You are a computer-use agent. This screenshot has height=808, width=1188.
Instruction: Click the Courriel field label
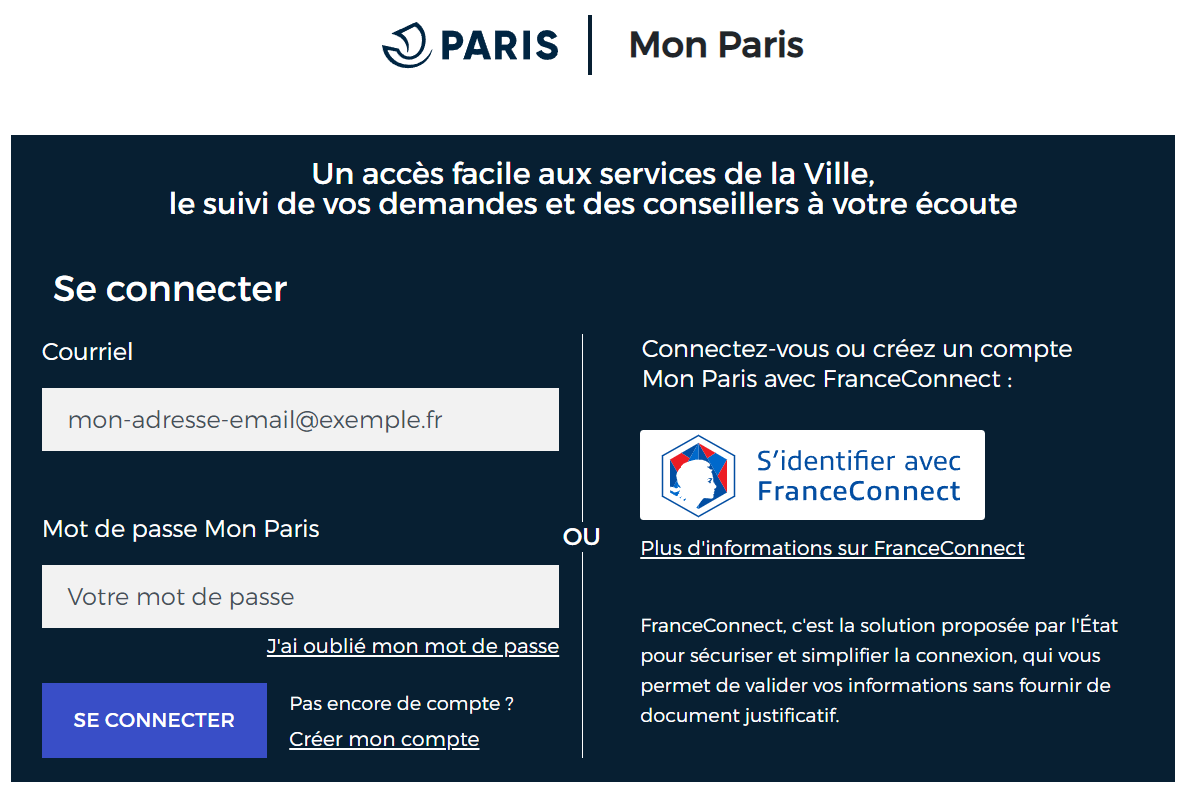tap(87, 352)
